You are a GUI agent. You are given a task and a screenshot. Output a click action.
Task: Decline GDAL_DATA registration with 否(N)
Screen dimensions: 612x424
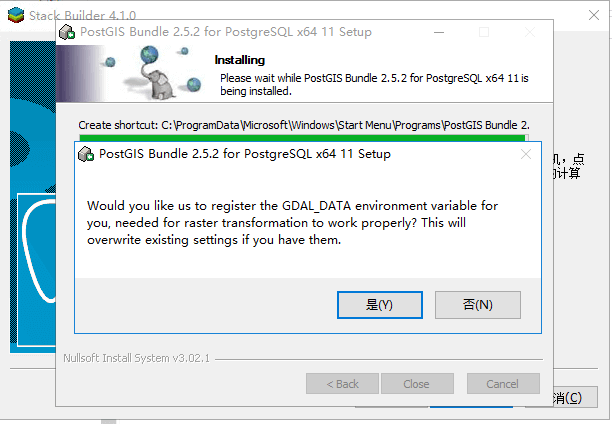478,304
